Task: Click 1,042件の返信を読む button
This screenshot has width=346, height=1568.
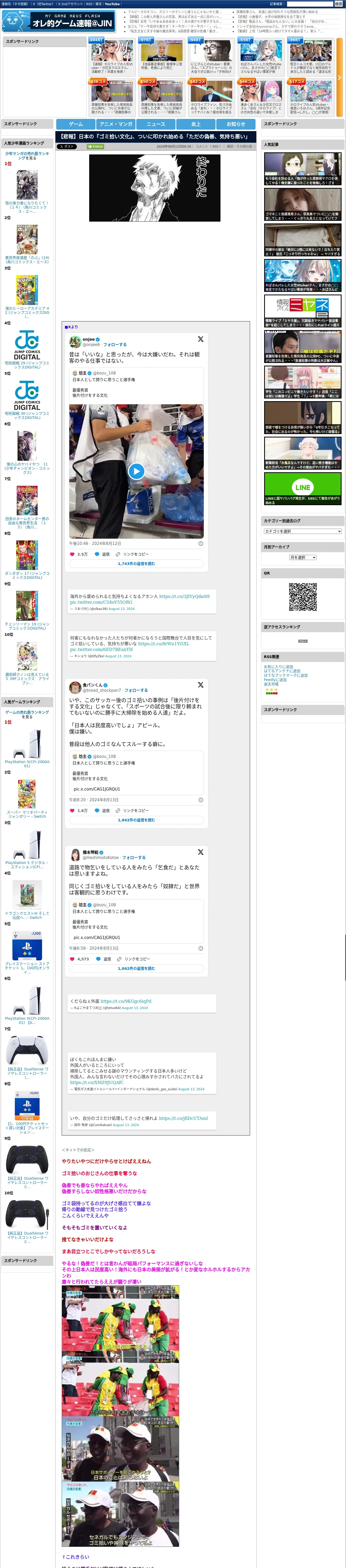Action: 137,969
